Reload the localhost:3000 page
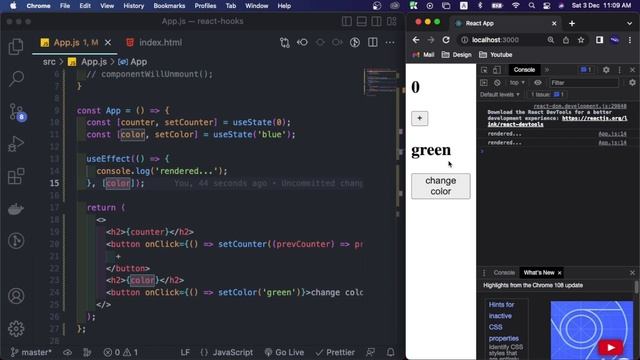The height and width of the screenshot is (360, 640). point(446,40)
